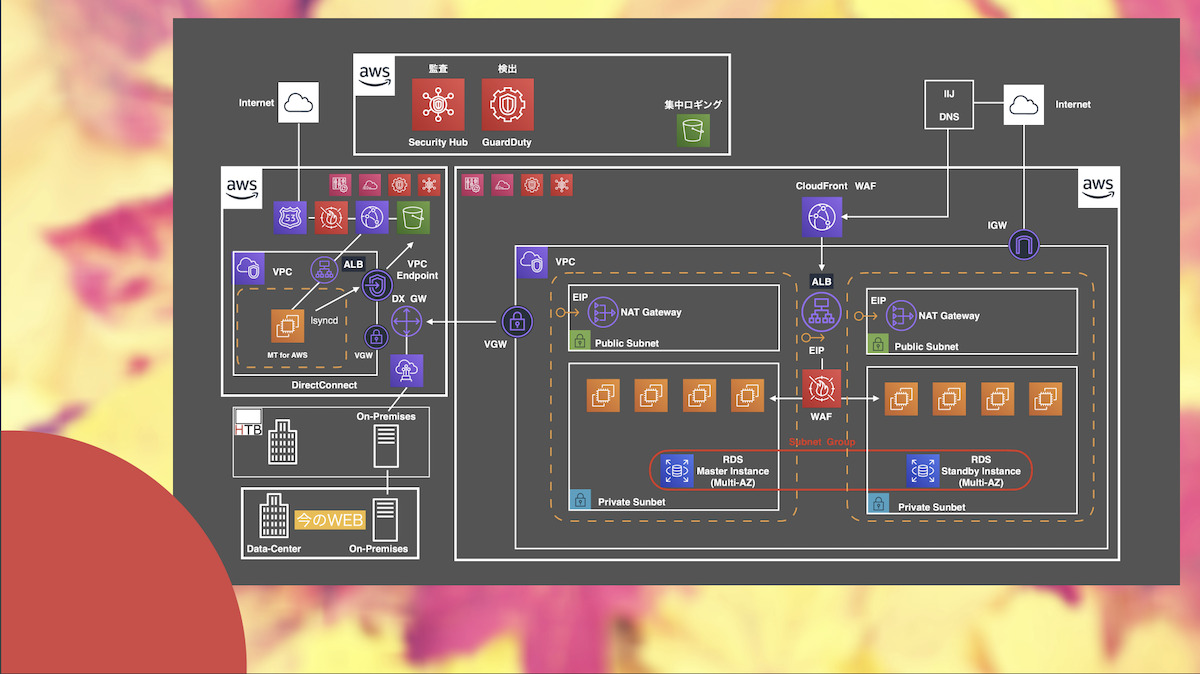Select the RDS Master Instance icon
Image resolution: width=1200 pixels, height=674 pixels.
(x=678, y=470)
